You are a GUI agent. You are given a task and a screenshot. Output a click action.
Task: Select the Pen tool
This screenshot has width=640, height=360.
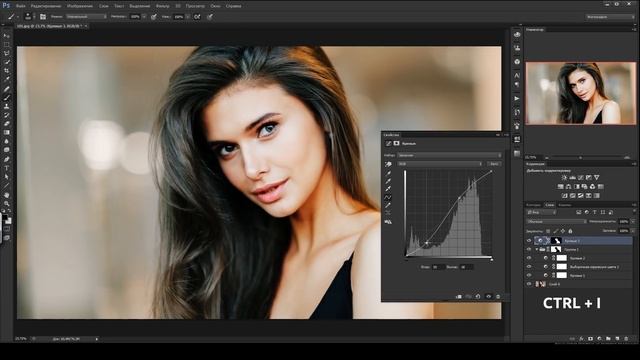tap(7, 159)
